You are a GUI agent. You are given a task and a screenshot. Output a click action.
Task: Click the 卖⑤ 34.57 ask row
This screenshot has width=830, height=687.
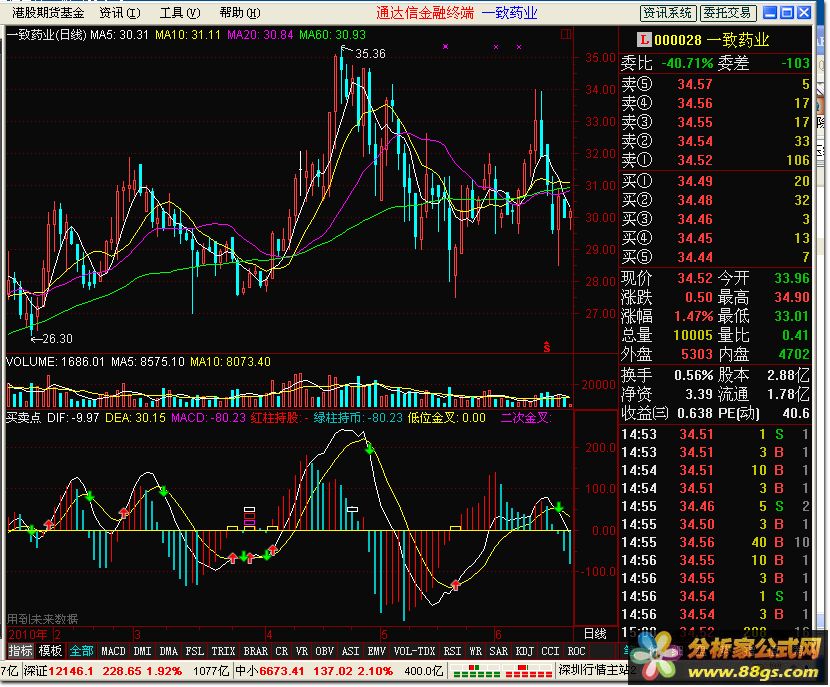[715, 84]
